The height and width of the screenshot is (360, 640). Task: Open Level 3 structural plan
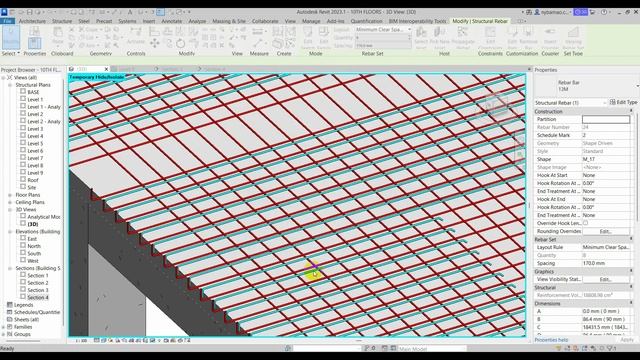tap(35, 129)
